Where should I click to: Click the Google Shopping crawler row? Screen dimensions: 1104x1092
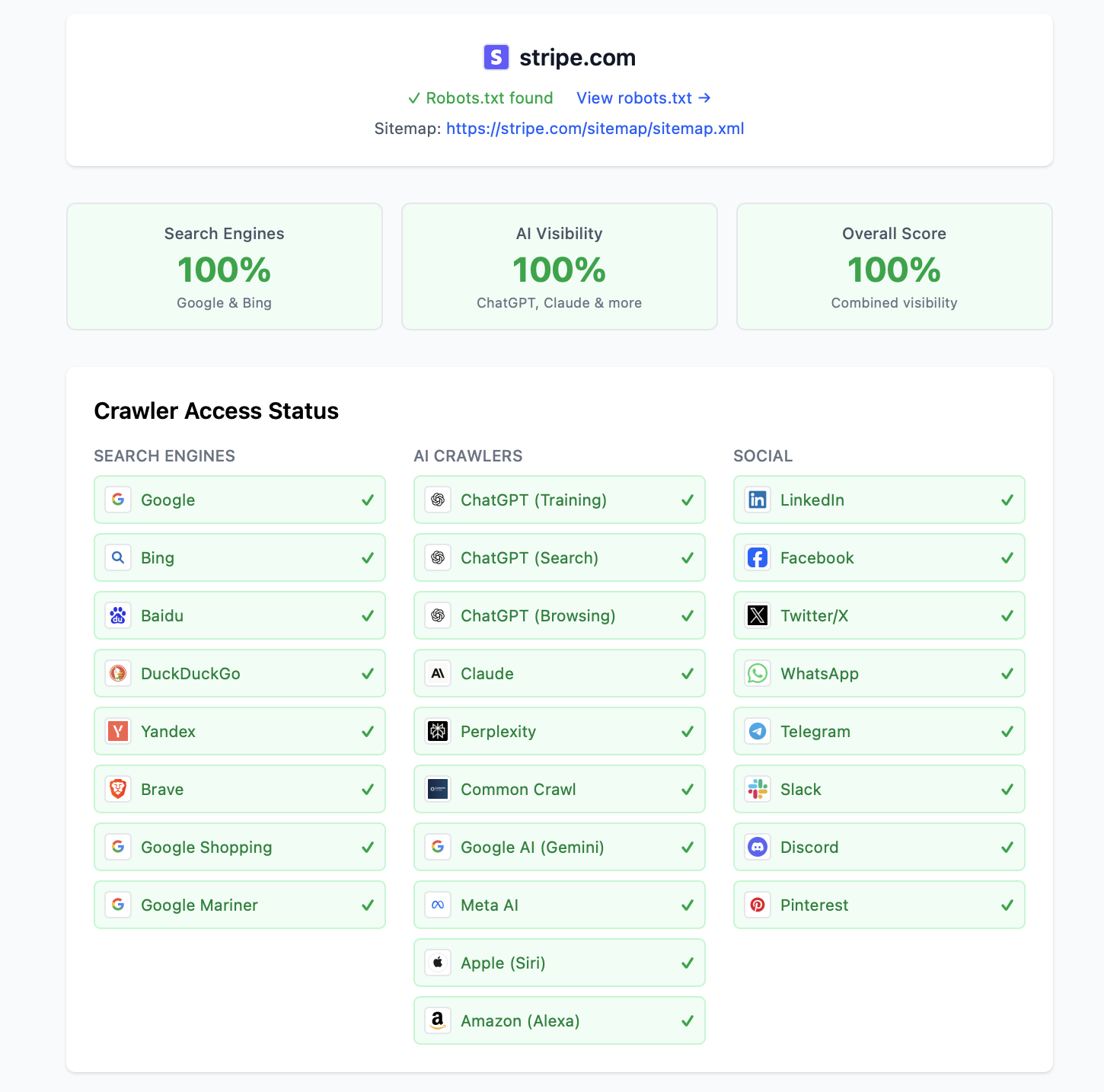(240, 847)
